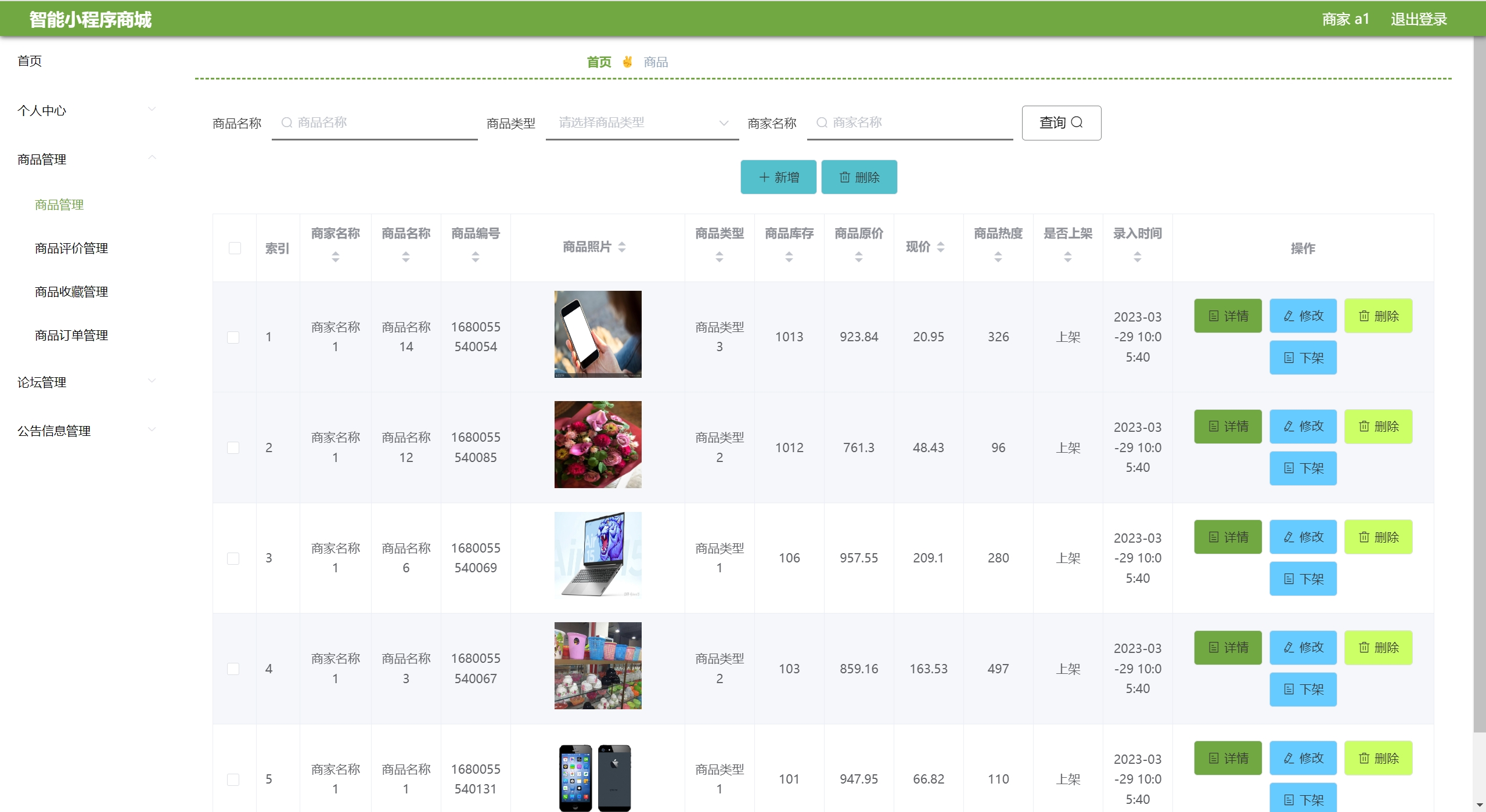
Task: Click 删除 trash icon in row 3
Action: (1364, 537)
